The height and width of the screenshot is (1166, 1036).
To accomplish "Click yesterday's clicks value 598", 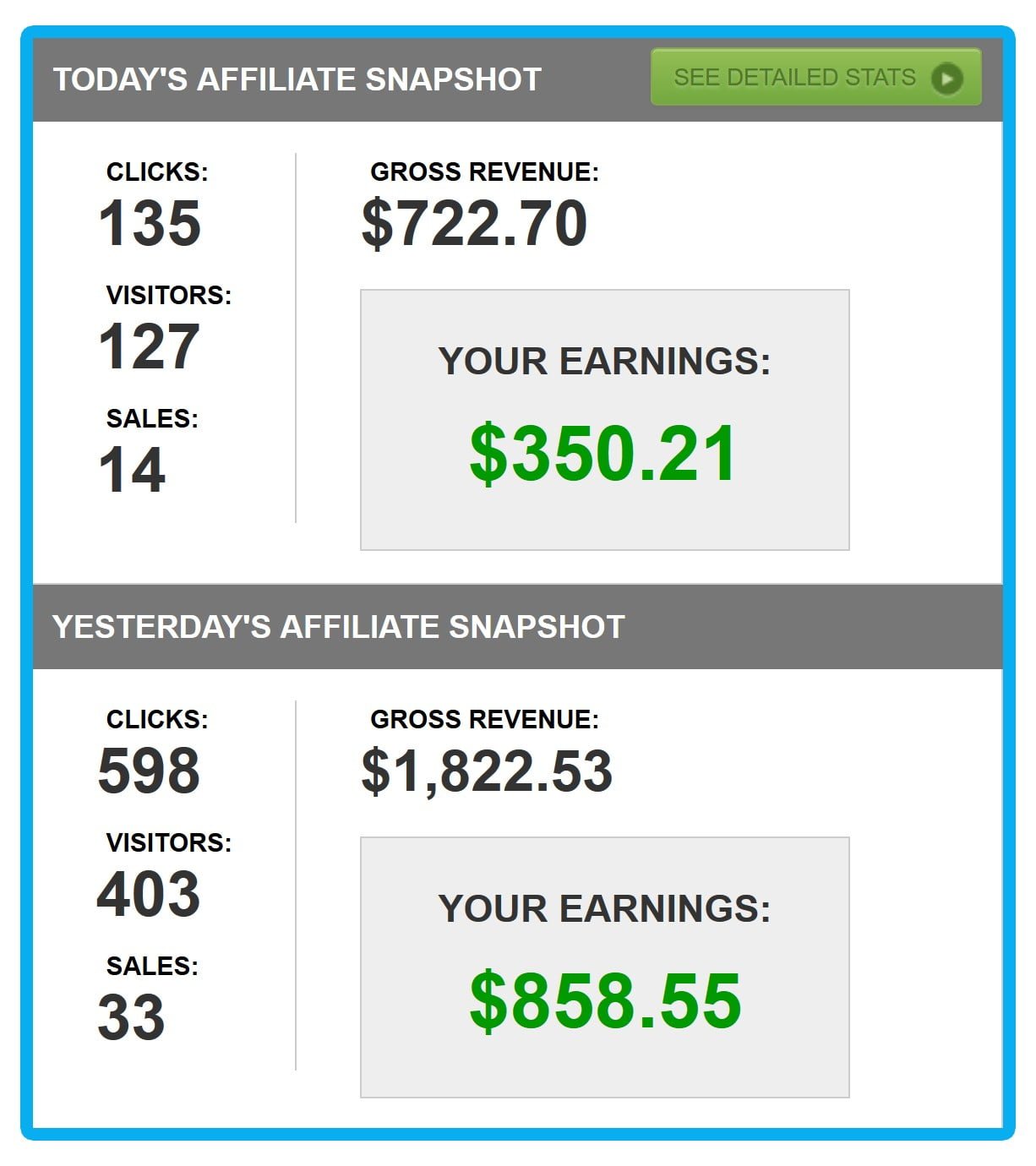I will tap(149, 771).
